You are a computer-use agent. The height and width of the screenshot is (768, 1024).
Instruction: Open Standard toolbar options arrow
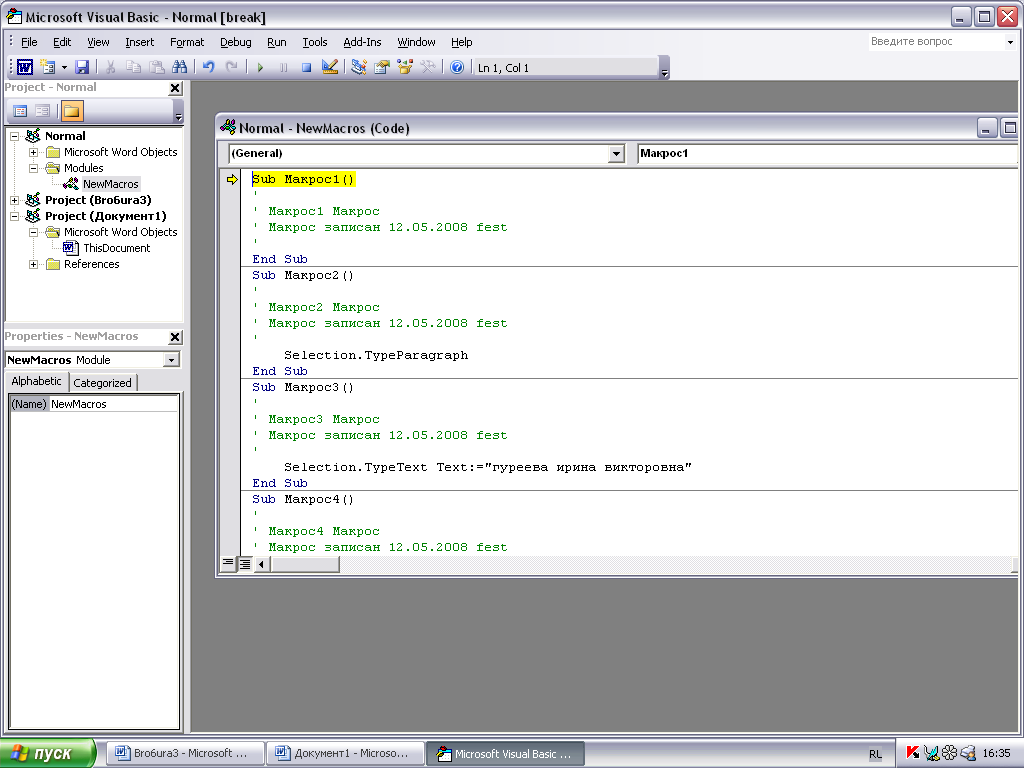pyautogui.click(x=664, y=68)
